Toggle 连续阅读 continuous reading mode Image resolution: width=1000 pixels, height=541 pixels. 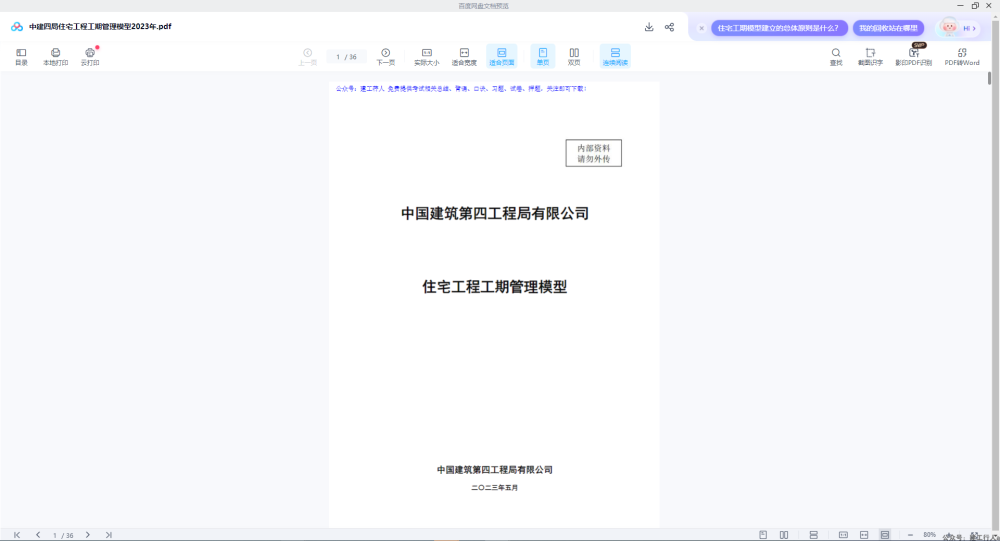[x=615, y=56]
